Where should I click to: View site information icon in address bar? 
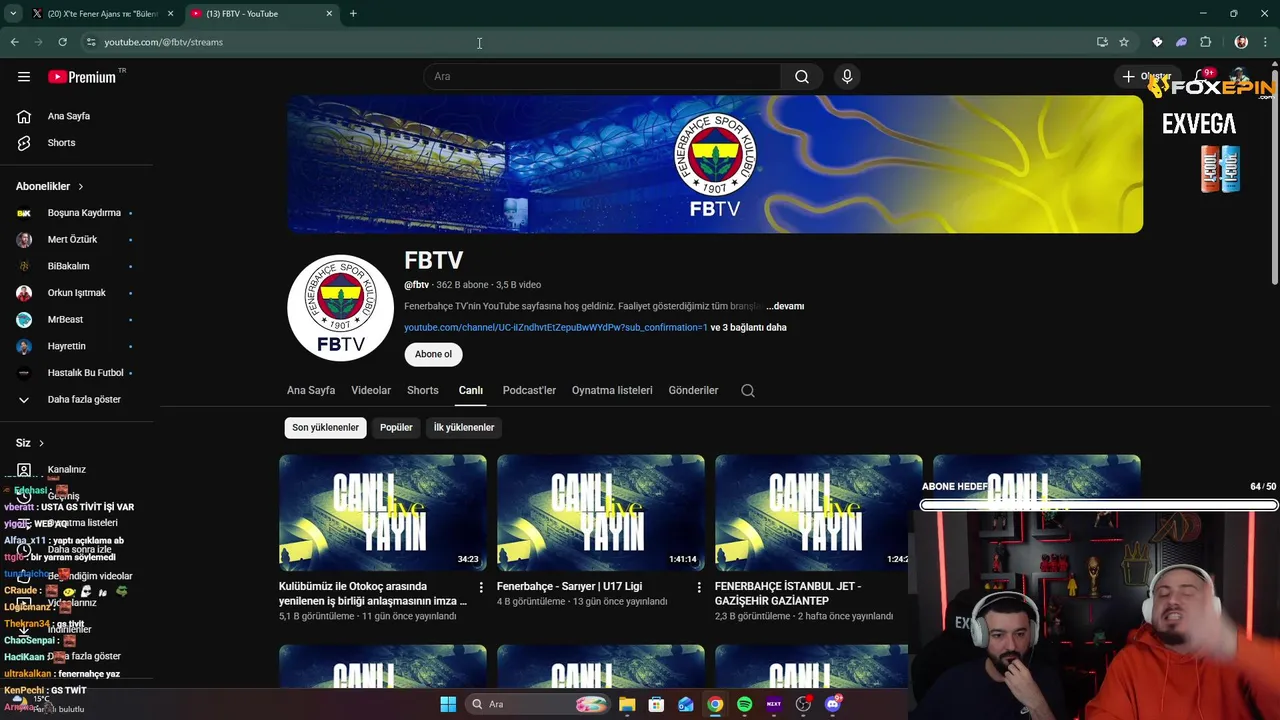pyautogui.click(x=90, y=42)
